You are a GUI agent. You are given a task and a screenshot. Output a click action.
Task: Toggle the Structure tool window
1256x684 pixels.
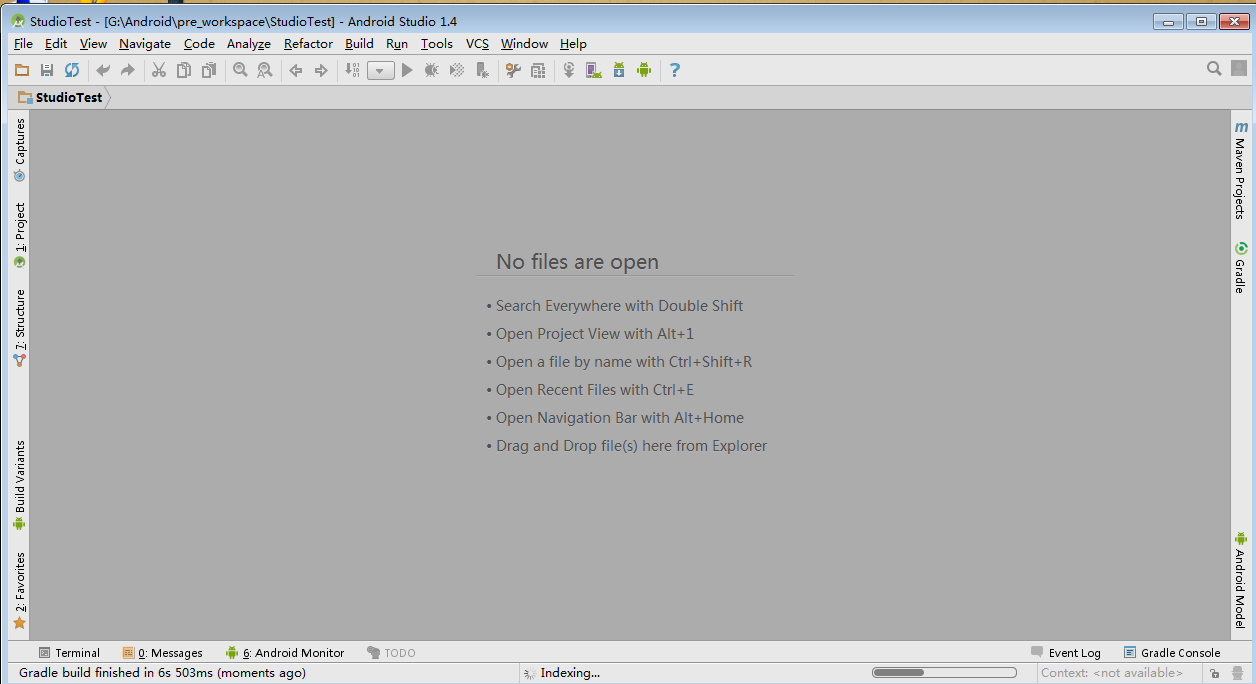click(x=20, y=328)
